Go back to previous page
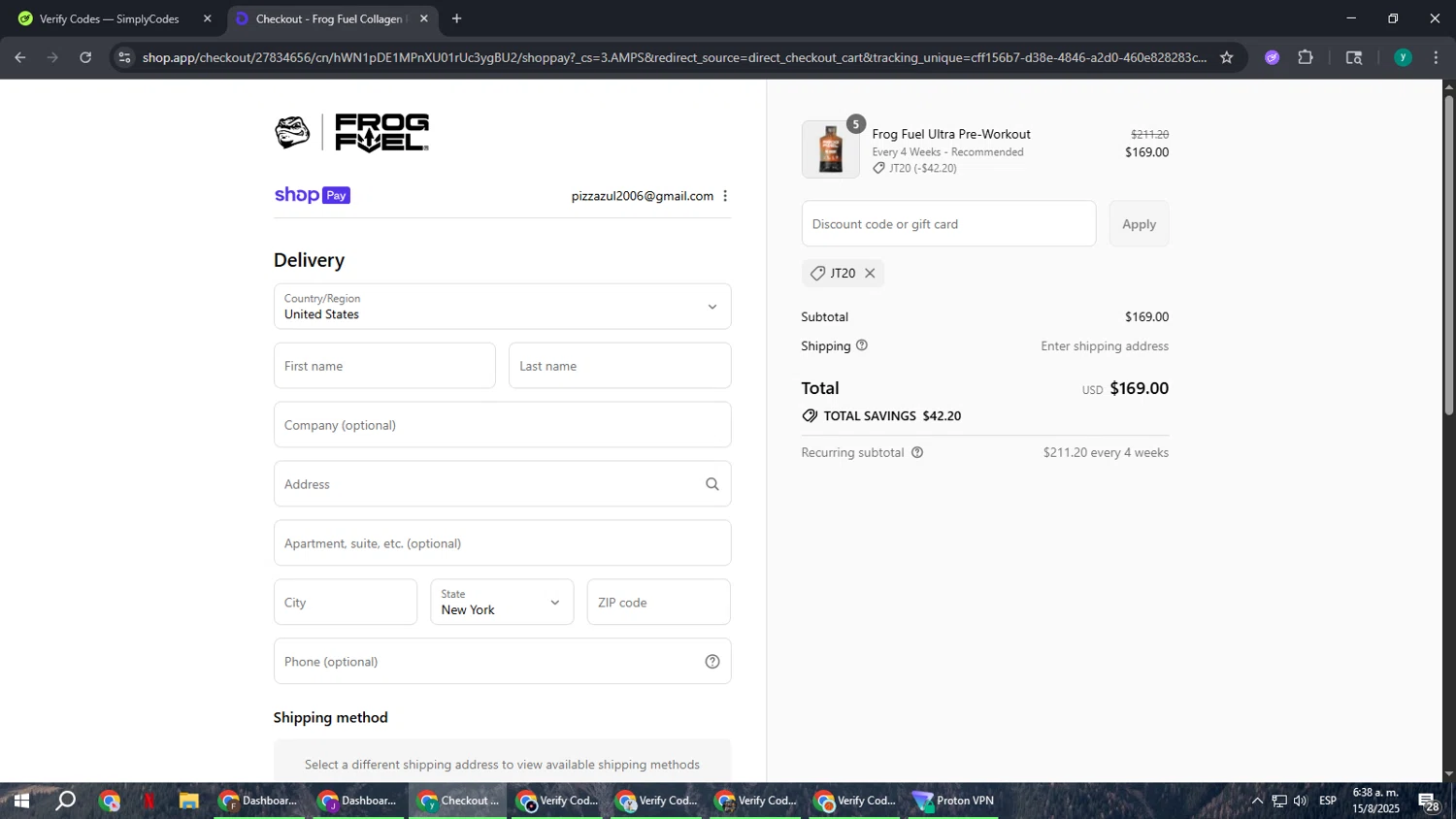The height and width of the screenshot is (819, 1456). pyautogui.click(x=19, y=57)
